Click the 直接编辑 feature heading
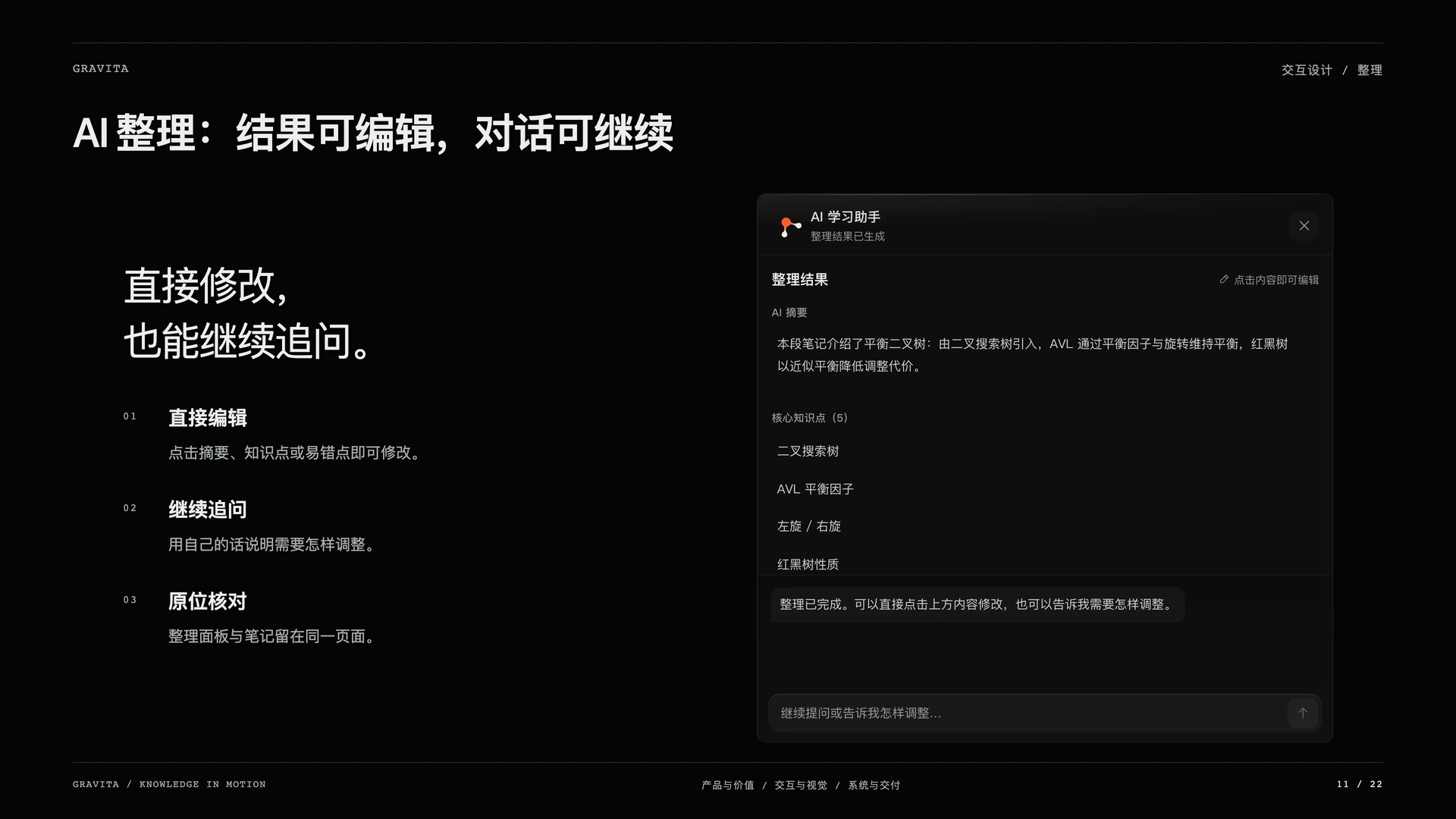This screenshot has height=819, width=1456. click(x=208, y=418)
